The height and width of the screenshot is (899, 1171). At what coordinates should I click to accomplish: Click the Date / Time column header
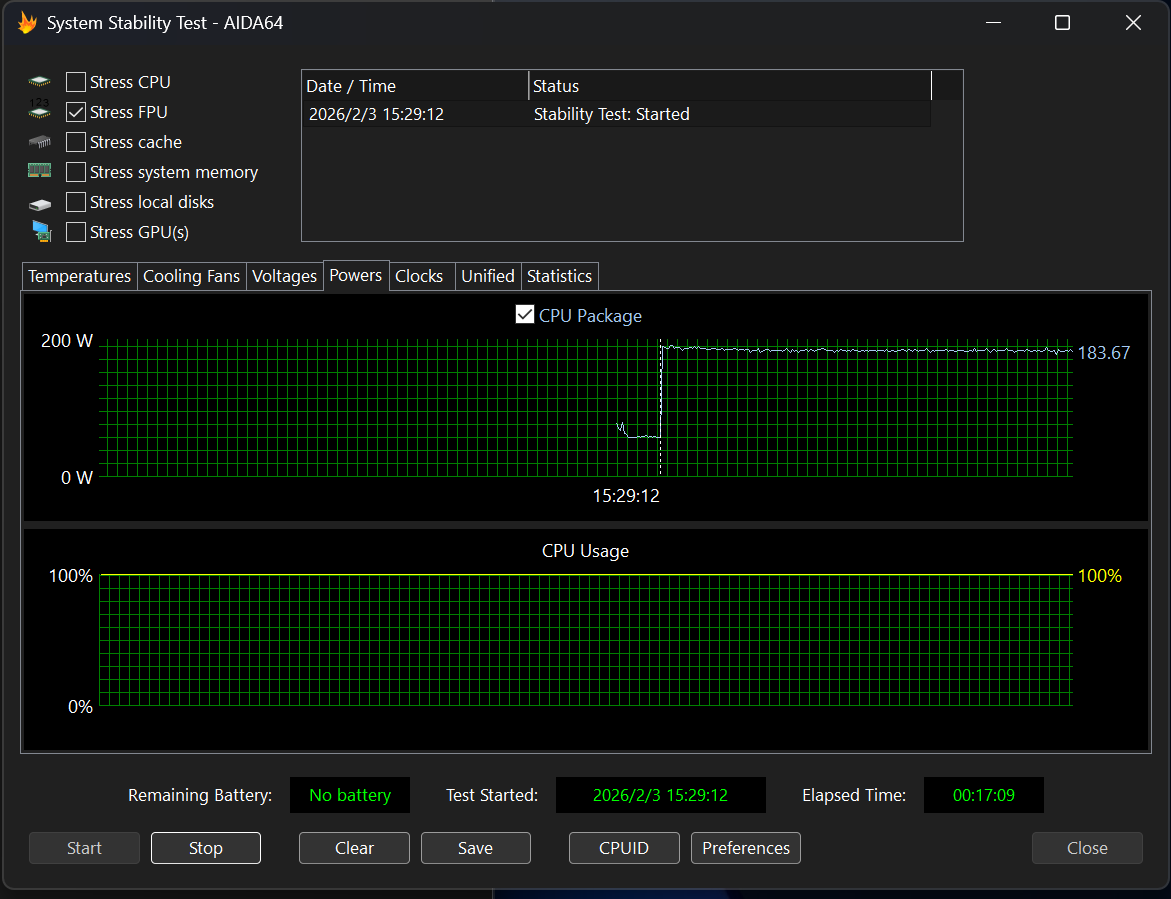point(414,86)
